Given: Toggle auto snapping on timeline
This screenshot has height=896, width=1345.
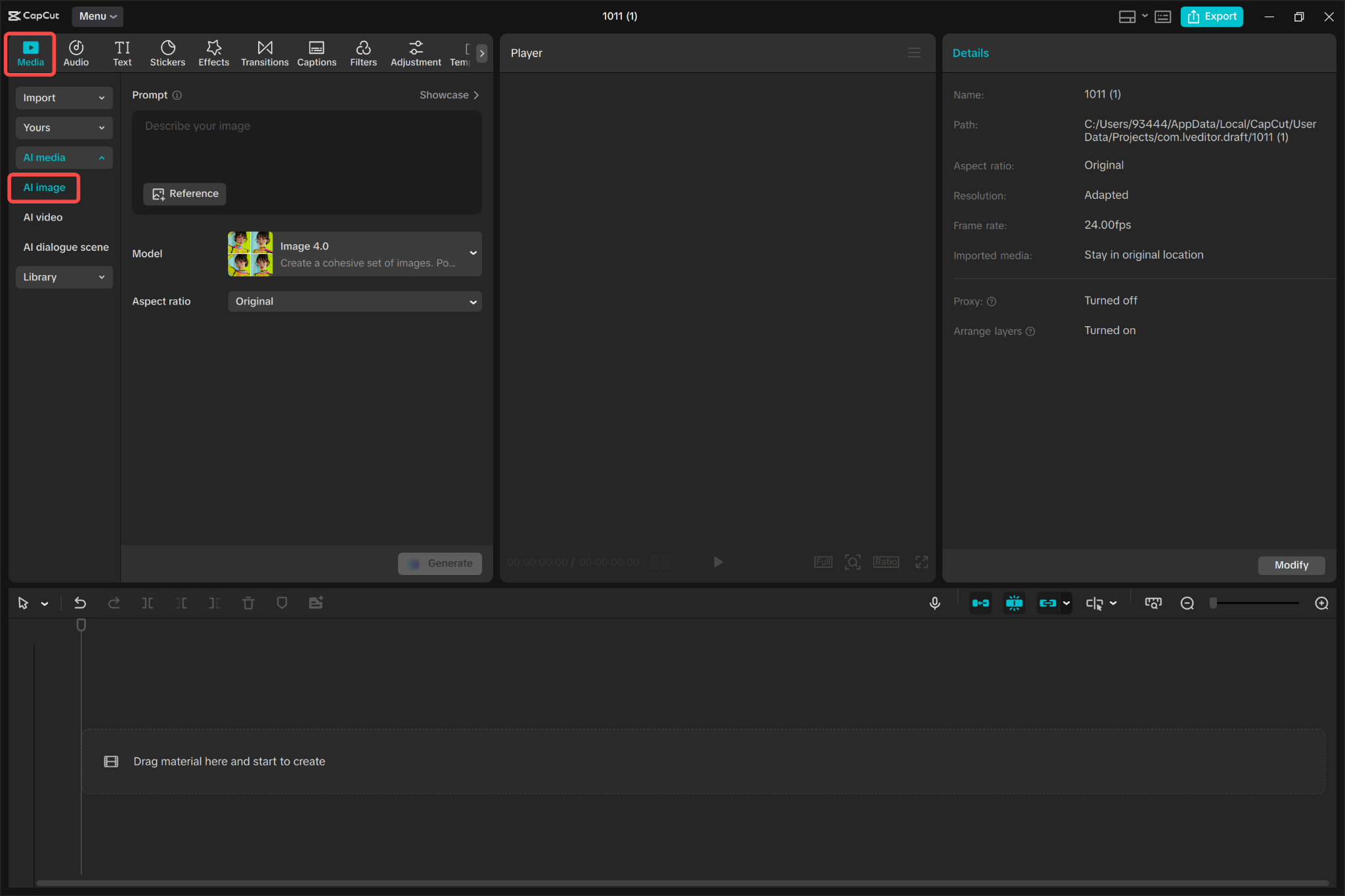Looking at the screenshot, I should [1014, 603].
